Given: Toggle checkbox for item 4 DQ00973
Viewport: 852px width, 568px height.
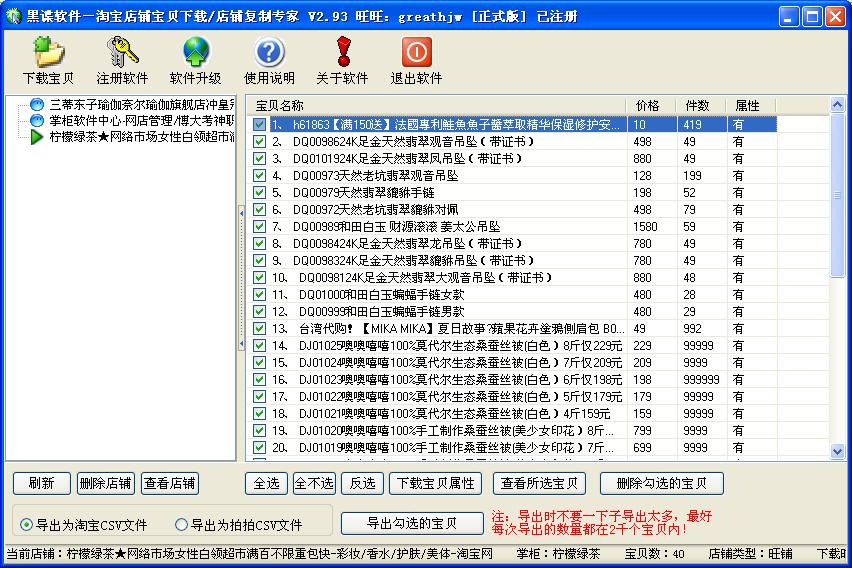Looking at the screenshot, I should tap(259, 176).
